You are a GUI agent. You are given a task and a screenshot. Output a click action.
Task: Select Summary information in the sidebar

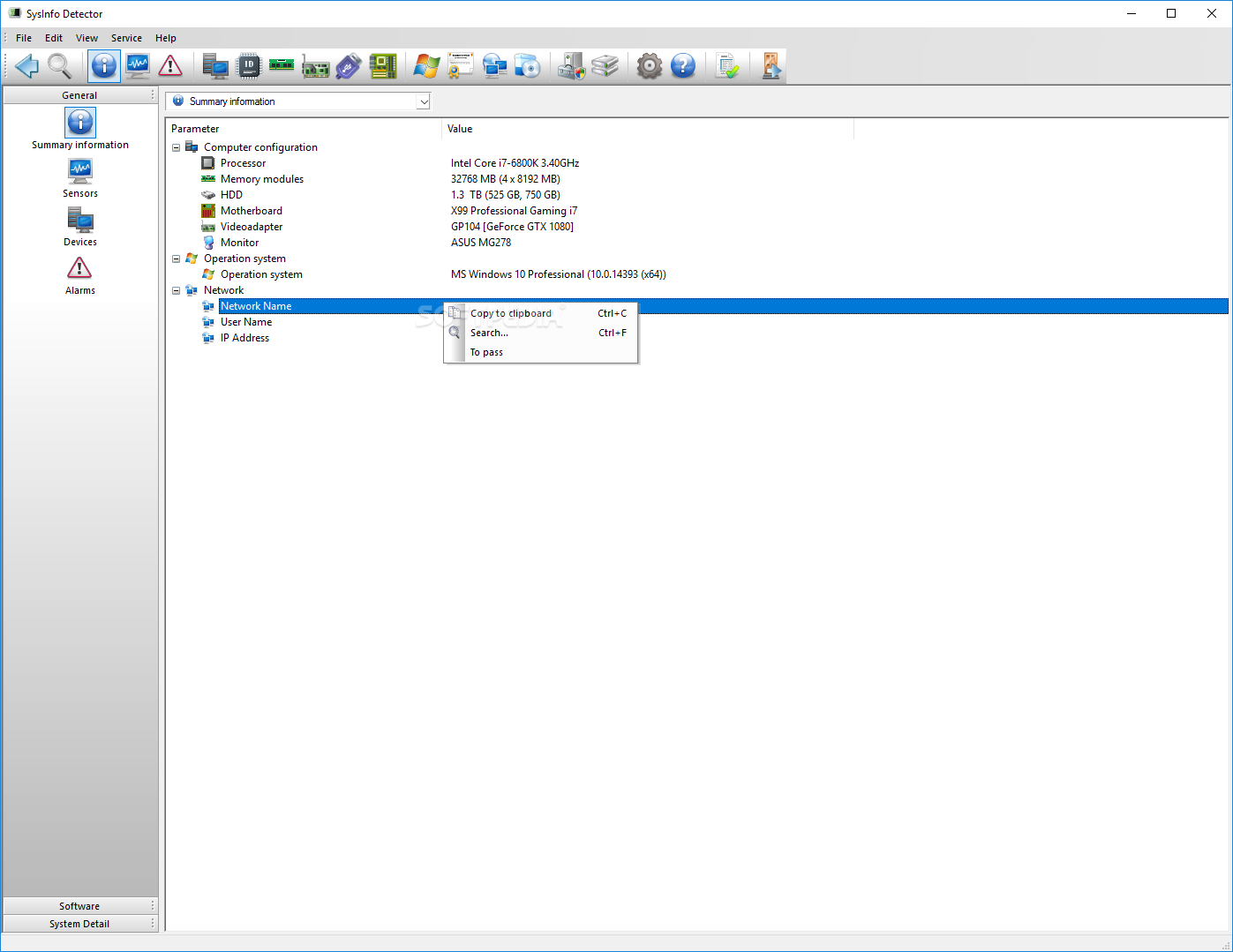pyautogui.click(x=80, y=129)
